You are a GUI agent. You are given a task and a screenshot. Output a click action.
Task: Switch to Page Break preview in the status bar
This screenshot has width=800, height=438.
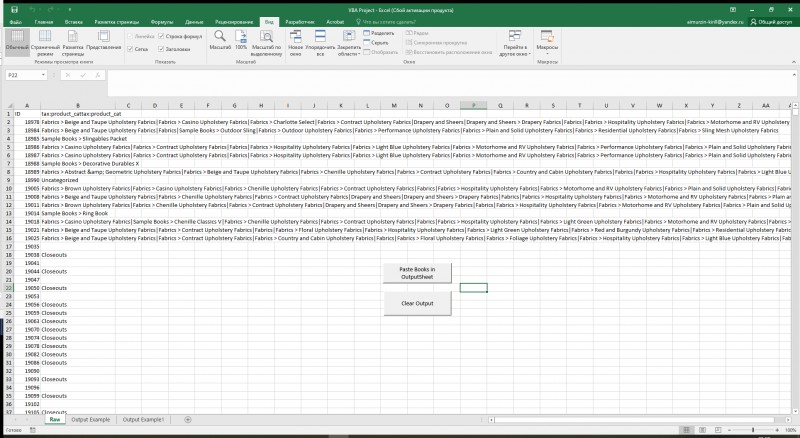(718, 430)
